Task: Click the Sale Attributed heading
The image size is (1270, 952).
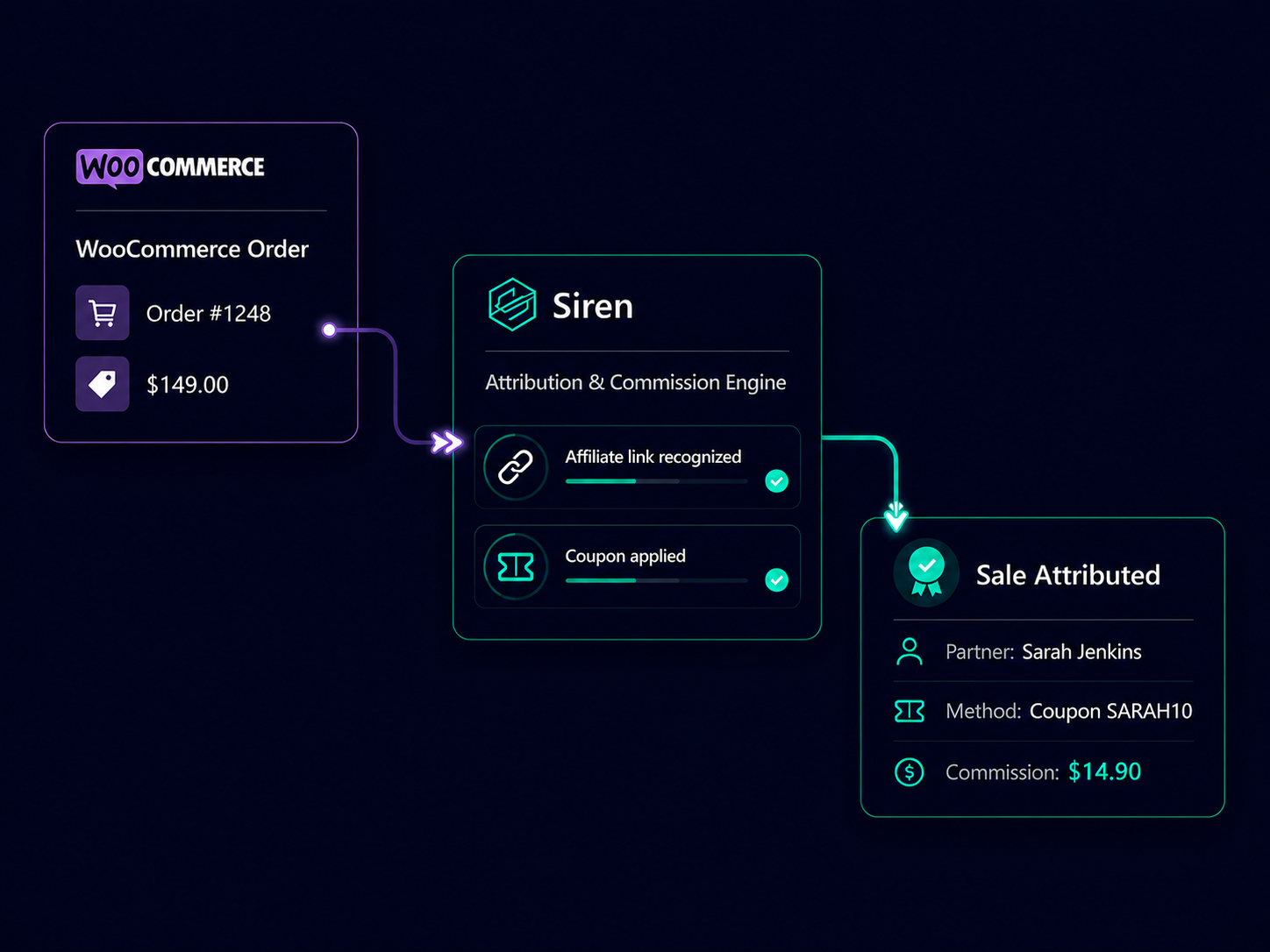Action: click(x=1068, y=575)
